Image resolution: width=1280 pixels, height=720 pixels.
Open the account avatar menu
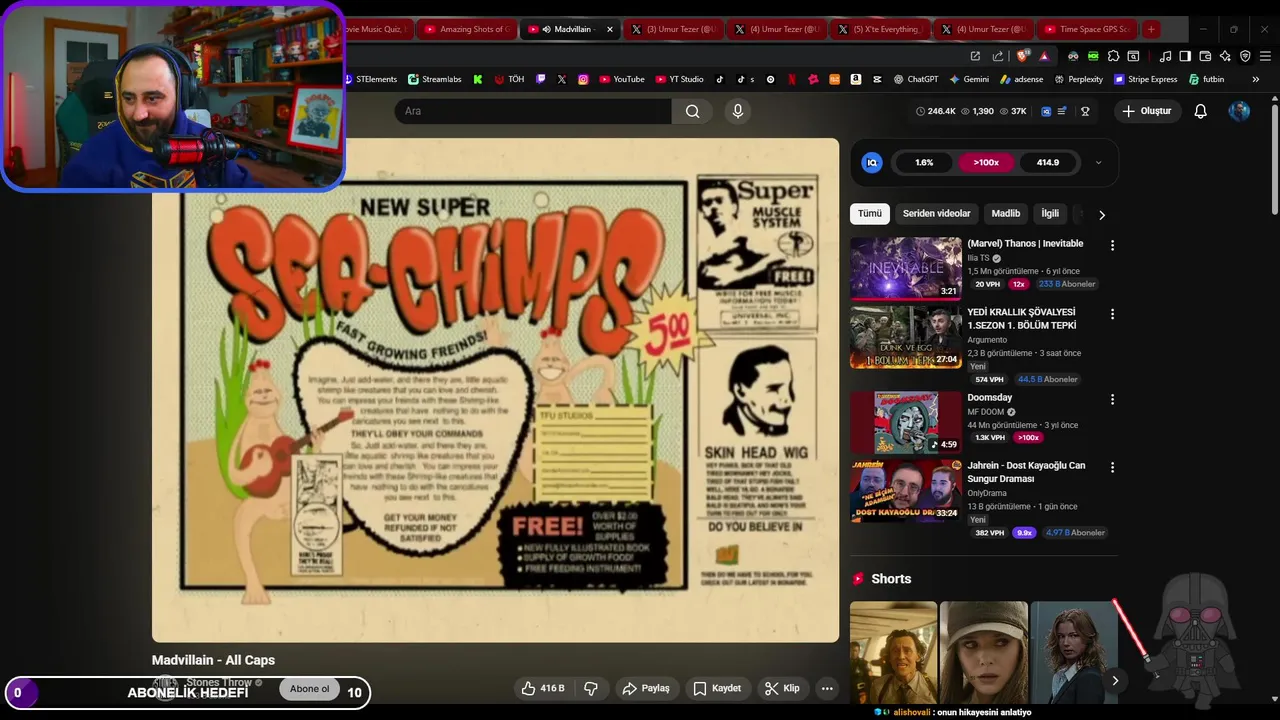(x=1239, y=111)
